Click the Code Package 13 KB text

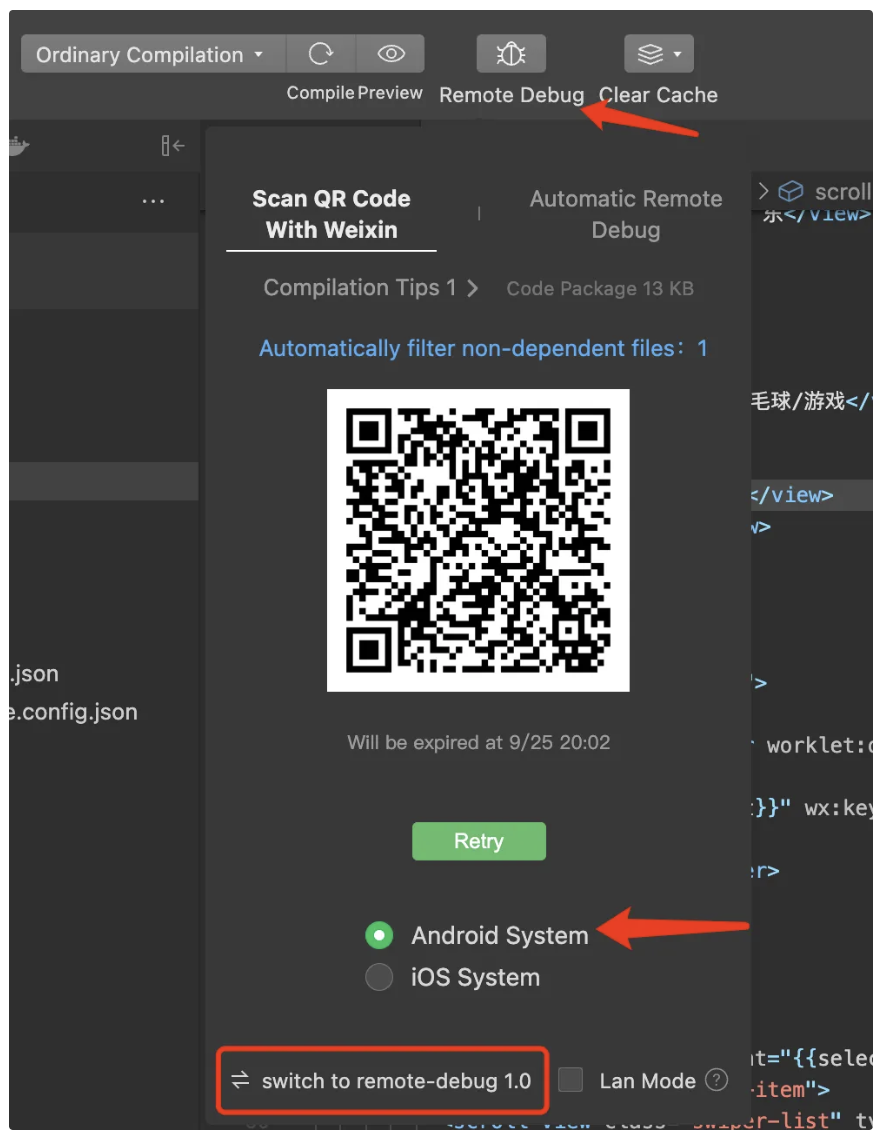pyautogui.click(x=600, y=289)
